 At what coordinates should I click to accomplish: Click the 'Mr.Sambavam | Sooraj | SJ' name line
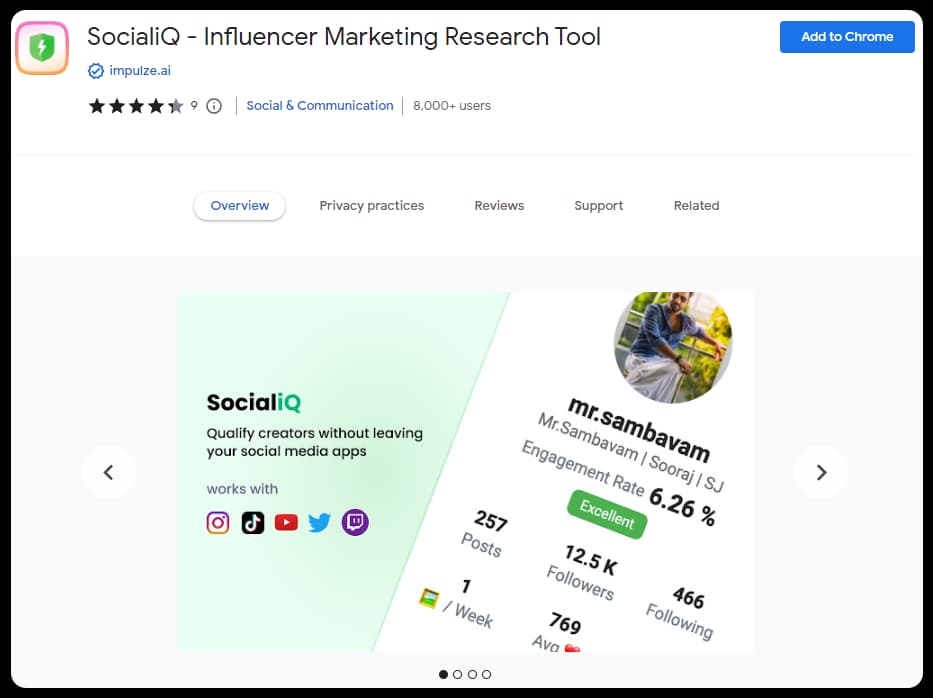(631, 452)
